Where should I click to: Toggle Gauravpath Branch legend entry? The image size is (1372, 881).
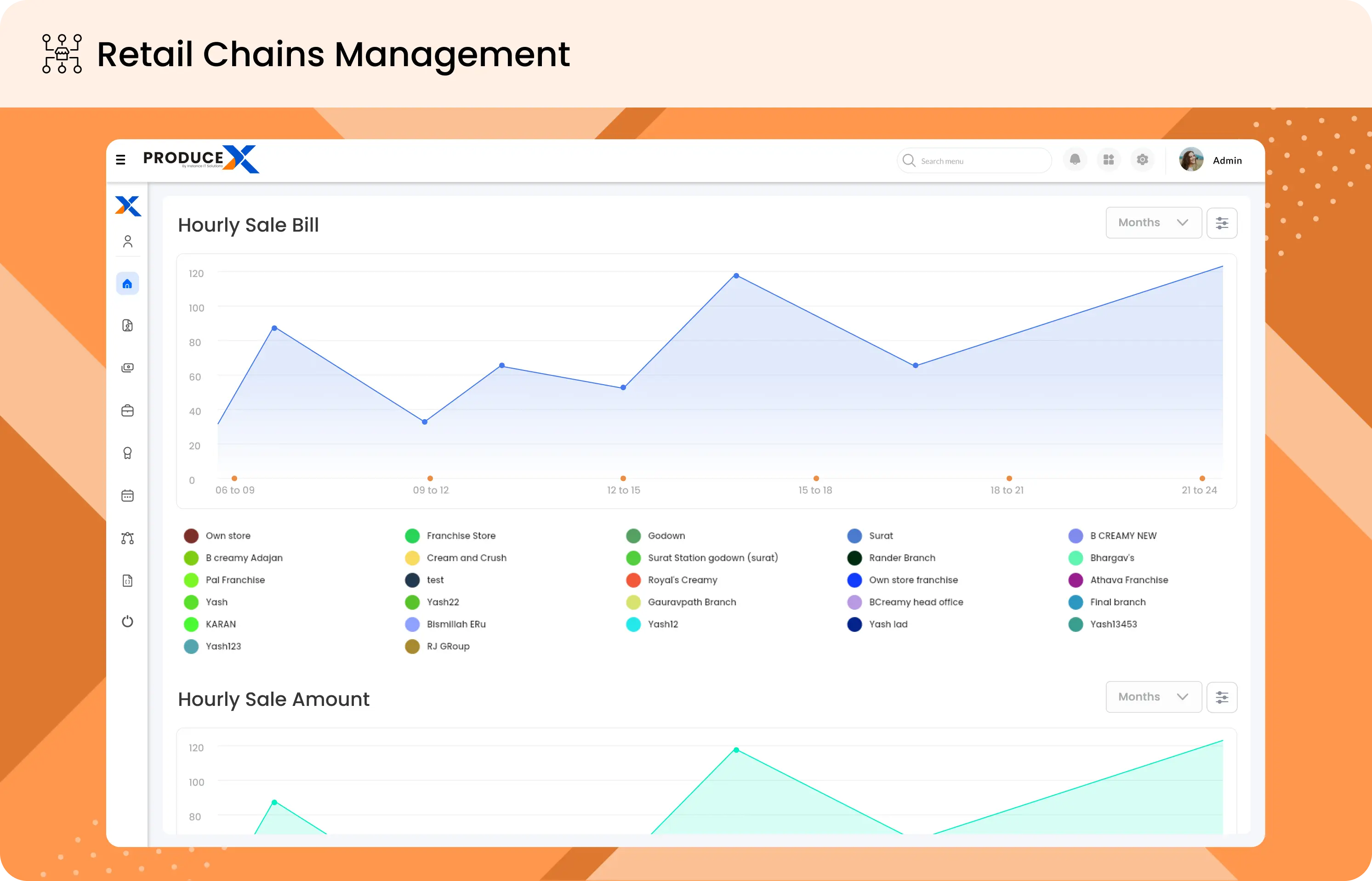click(x=681, y=602)
